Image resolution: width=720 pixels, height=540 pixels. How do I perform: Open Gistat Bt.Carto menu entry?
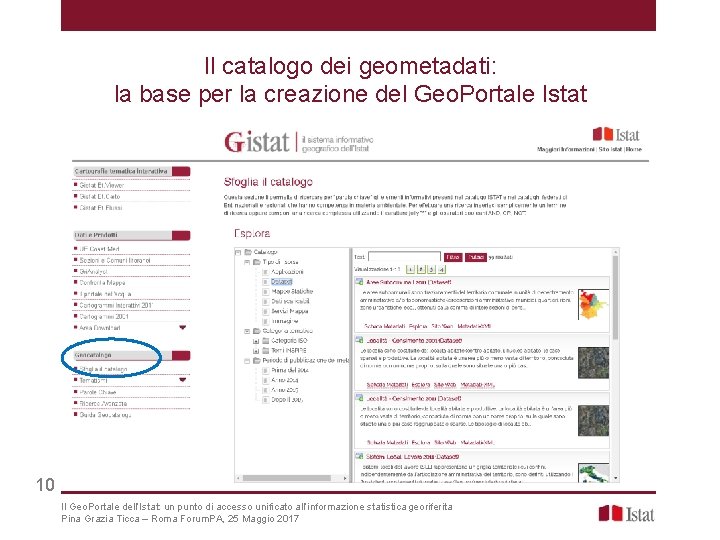coord(100,196)
